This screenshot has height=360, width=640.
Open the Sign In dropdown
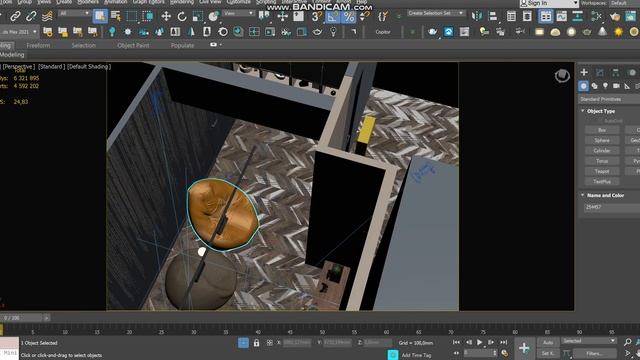pos(549,3)
